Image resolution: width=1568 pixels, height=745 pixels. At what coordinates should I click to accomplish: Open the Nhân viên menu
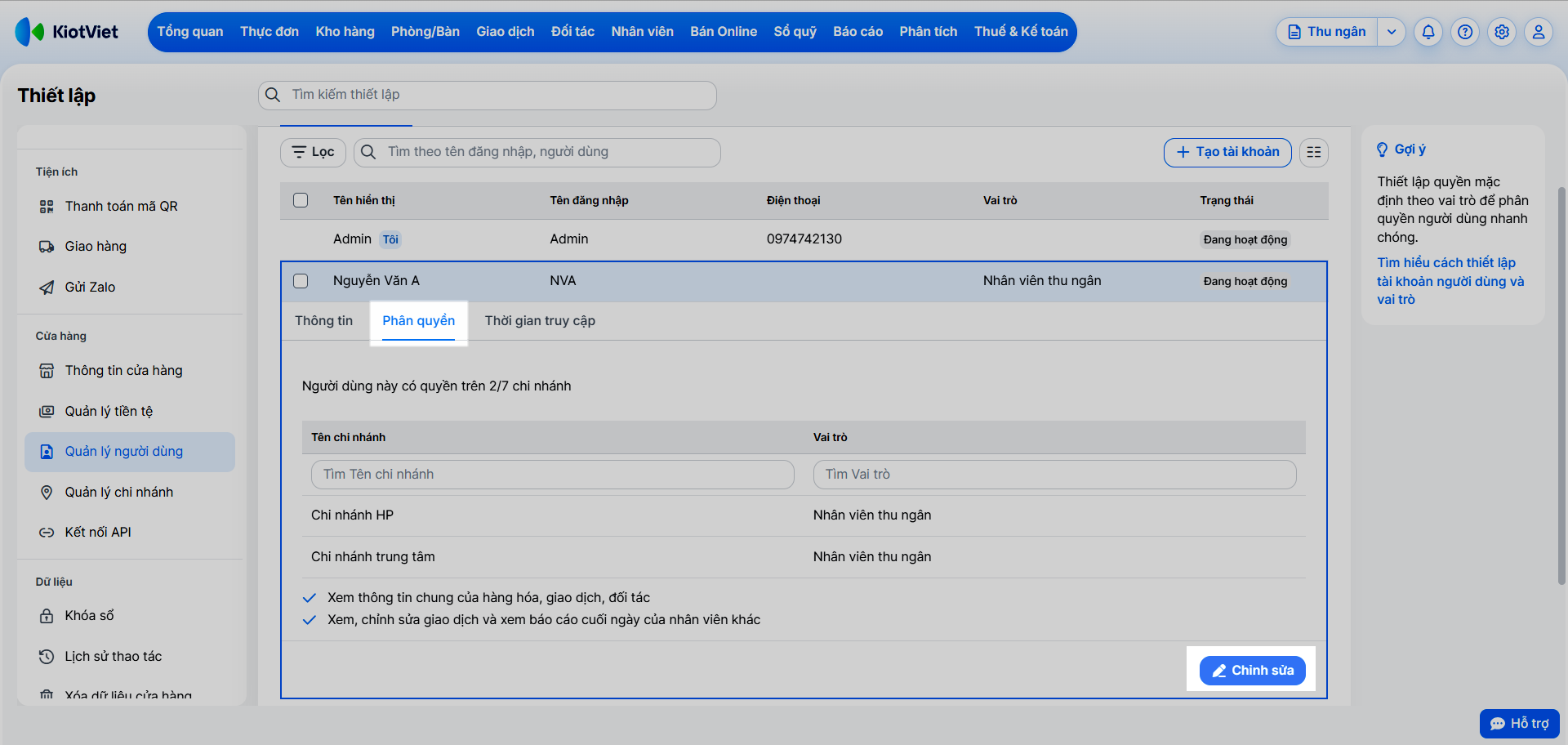(643, 32)
